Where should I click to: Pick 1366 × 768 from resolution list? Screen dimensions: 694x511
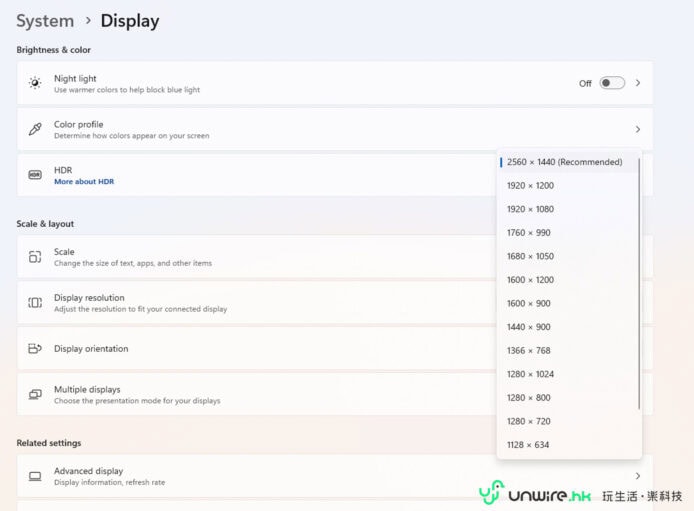coord(528,350)
